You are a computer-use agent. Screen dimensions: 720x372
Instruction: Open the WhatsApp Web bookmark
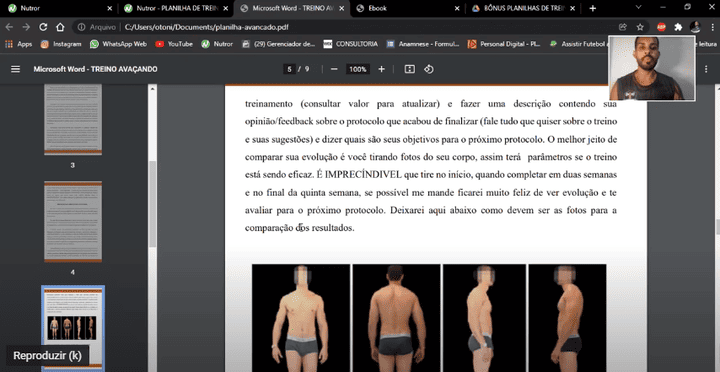(x=118, y=44)
